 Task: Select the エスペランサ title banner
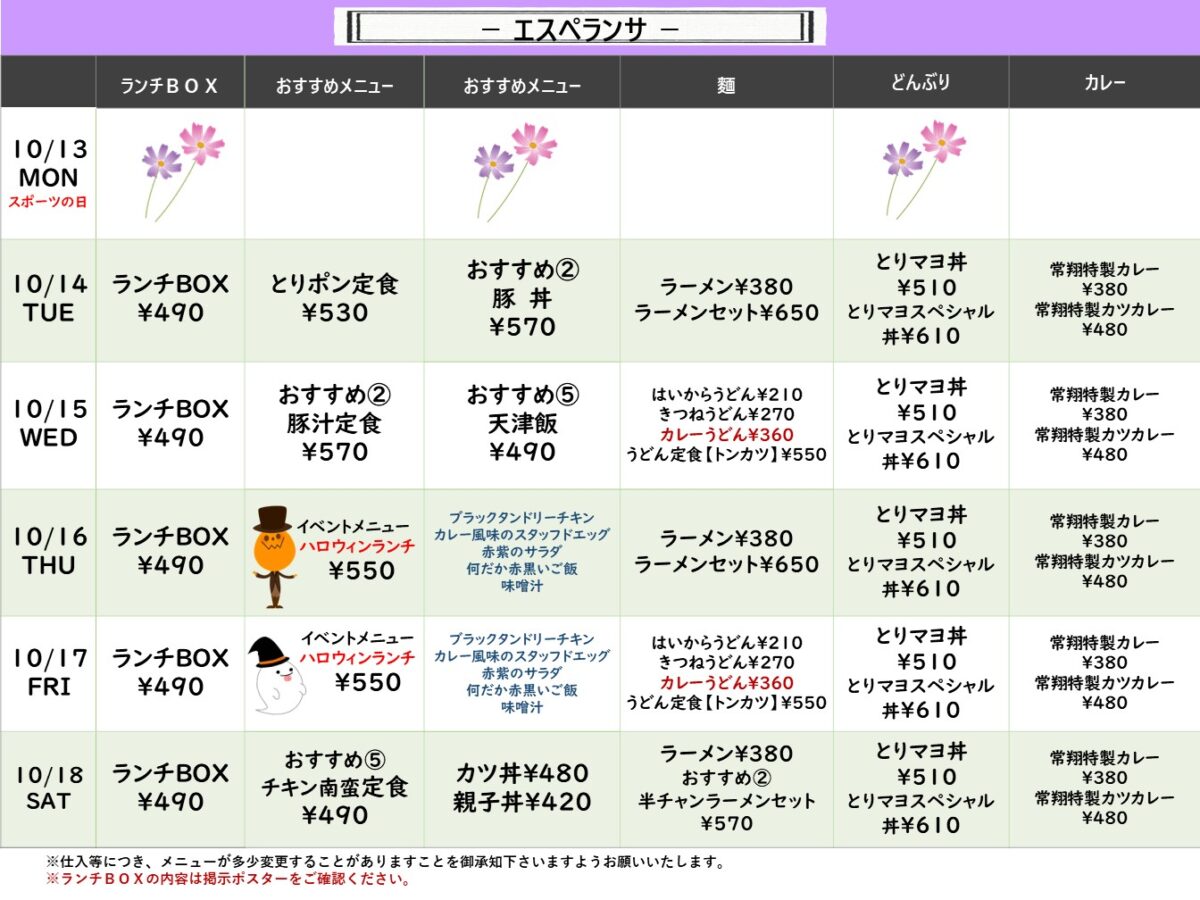pyautogui.click(x=580, y=28)
